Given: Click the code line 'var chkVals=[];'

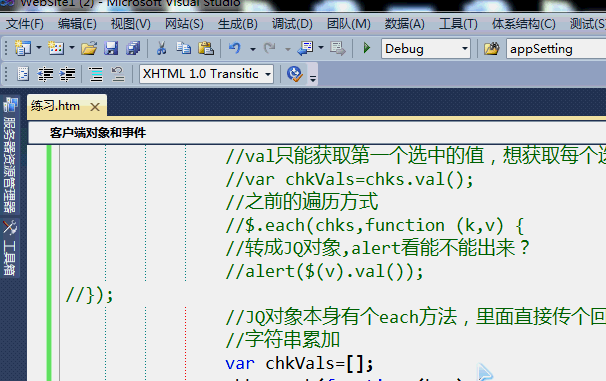Looking at the screenshot, I should (x=300, y=364).
